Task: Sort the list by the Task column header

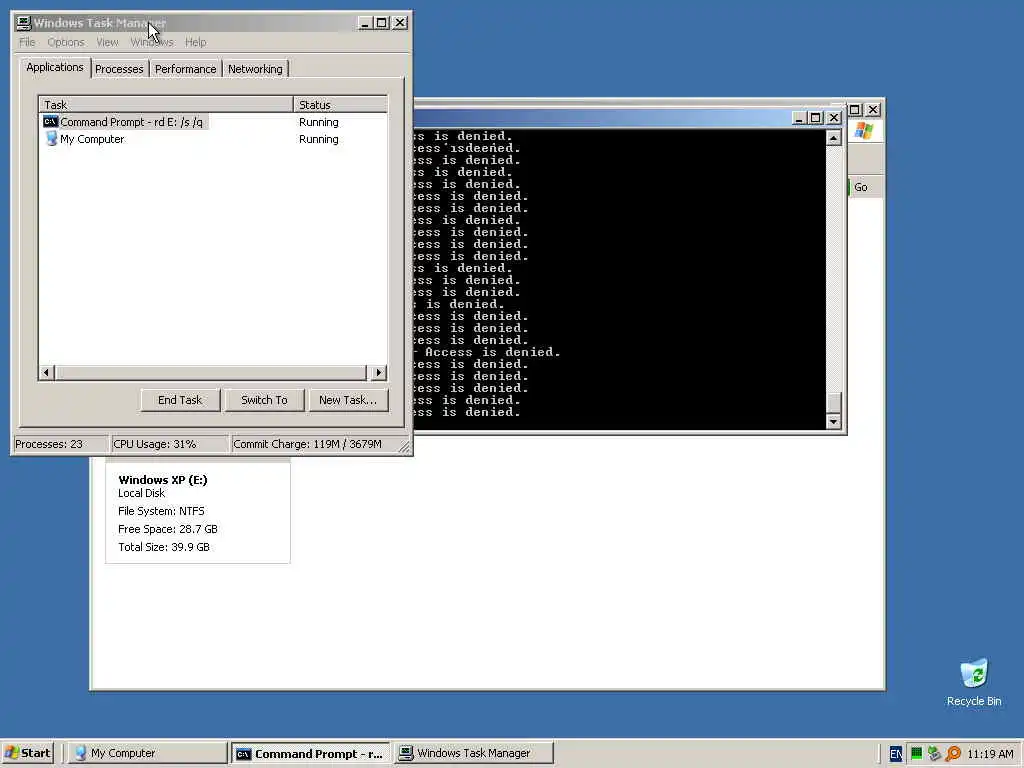Action: tap(166, 104)
